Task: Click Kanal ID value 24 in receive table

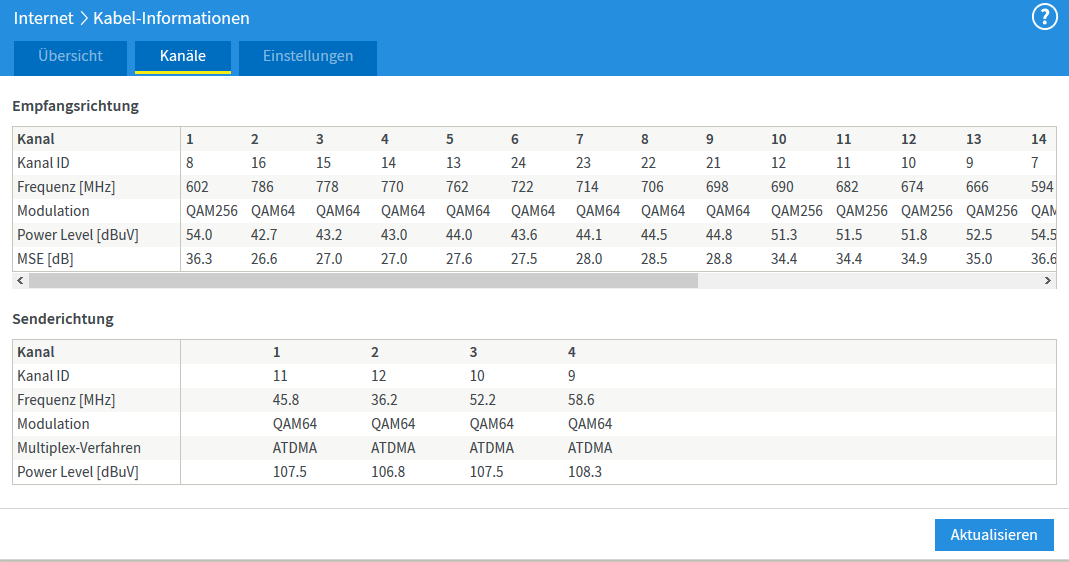Action: tap(518, 163)
